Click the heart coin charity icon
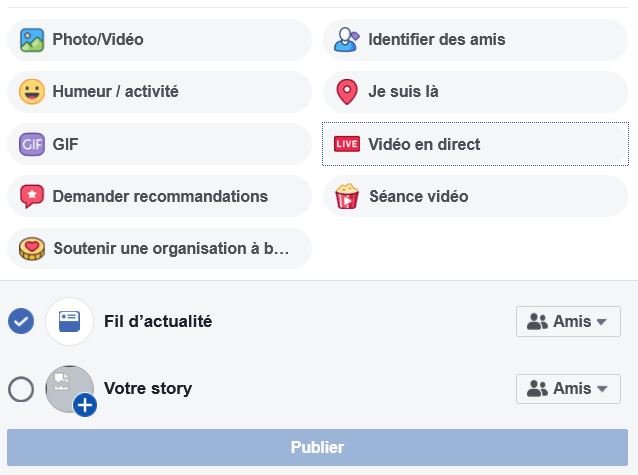Screen dimensions: 638x475 pyautogui.click(x=32, y=248)
